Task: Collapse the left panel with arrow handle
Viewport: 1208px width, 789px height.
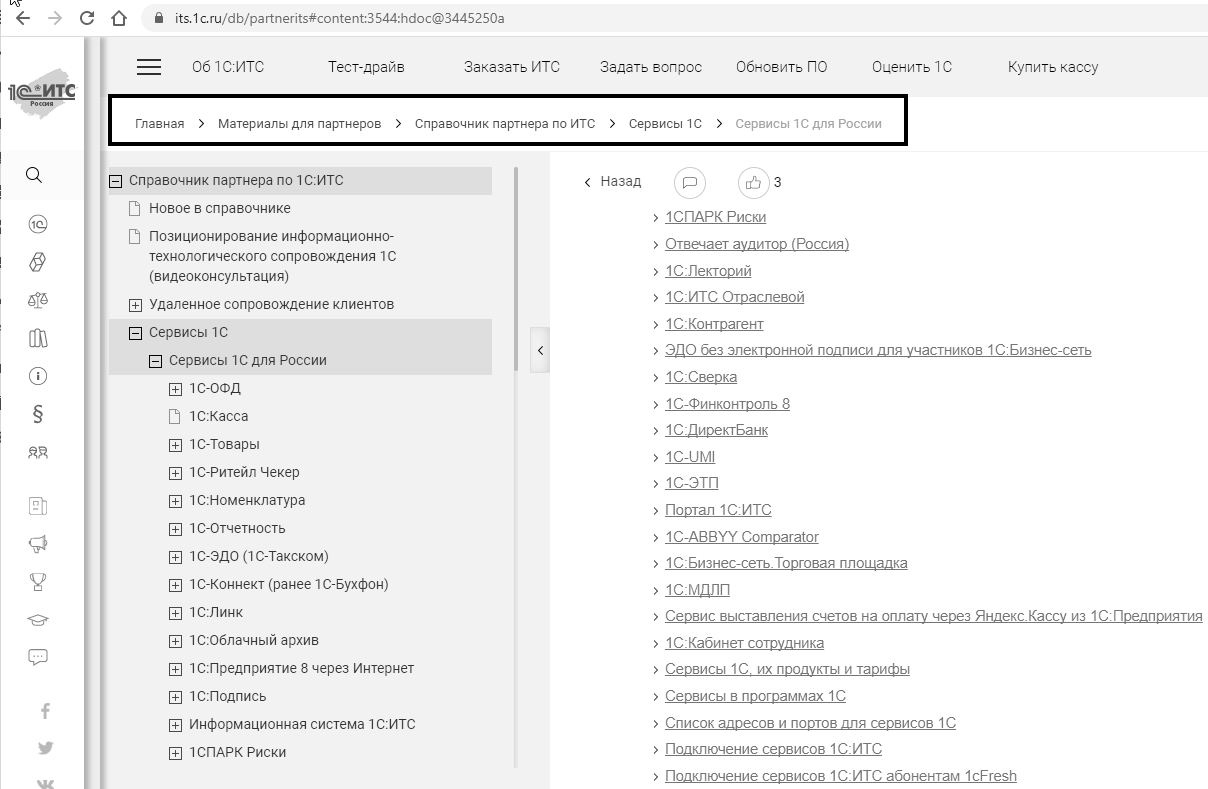Action: click(540, 351)
